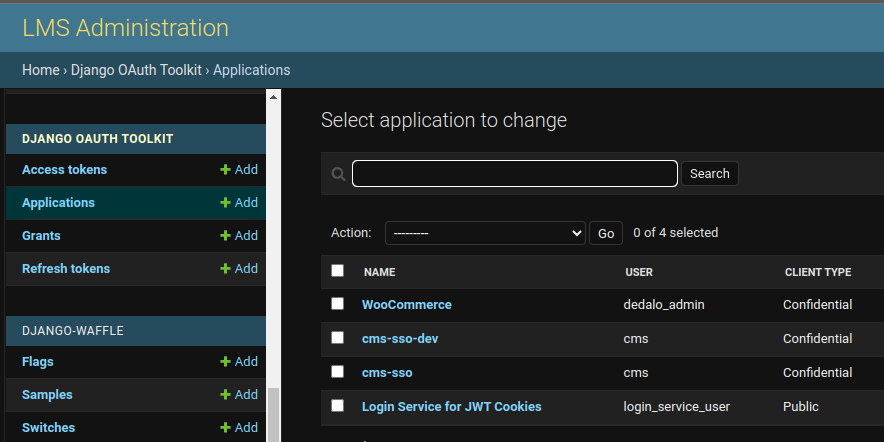884x442 pixels.
Task: Click the login_service_user cell
Action: tap(677, 406)
